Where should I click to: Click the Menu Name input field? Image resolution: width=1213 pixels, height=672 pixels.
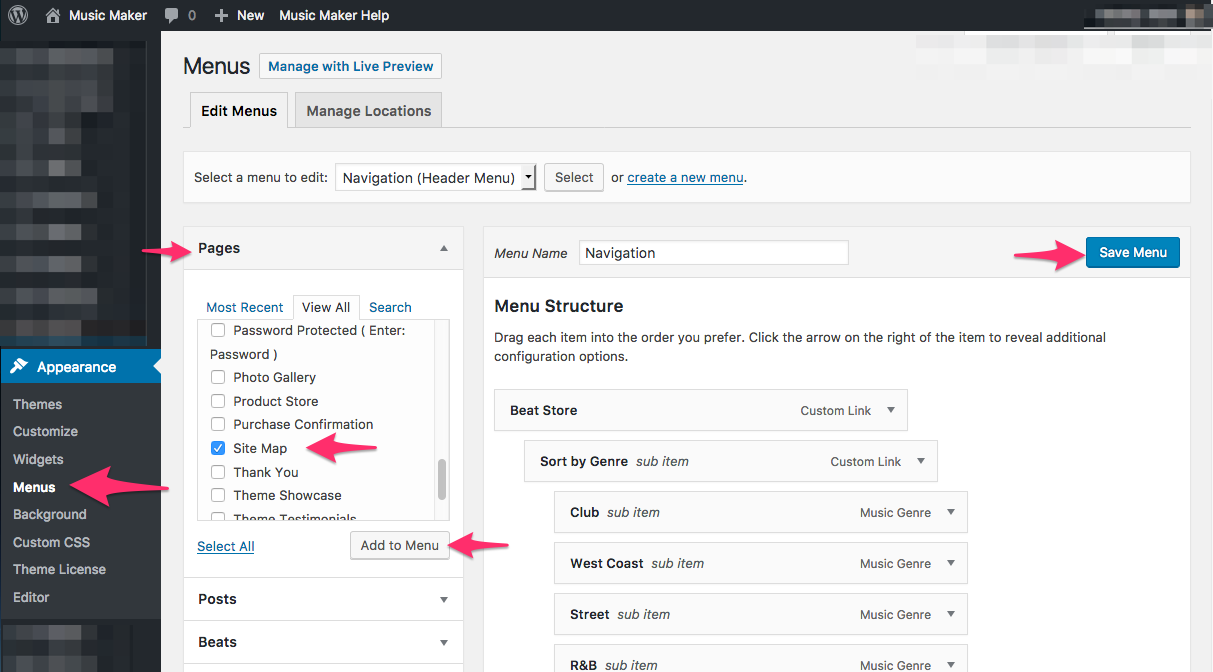714,253
